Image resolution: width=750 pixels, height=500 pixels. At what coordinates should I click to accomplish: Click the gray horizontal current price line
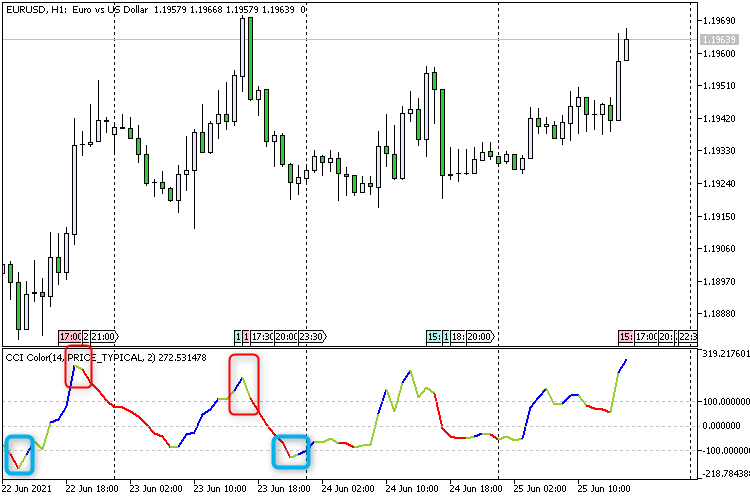click(x=349, y=39)
